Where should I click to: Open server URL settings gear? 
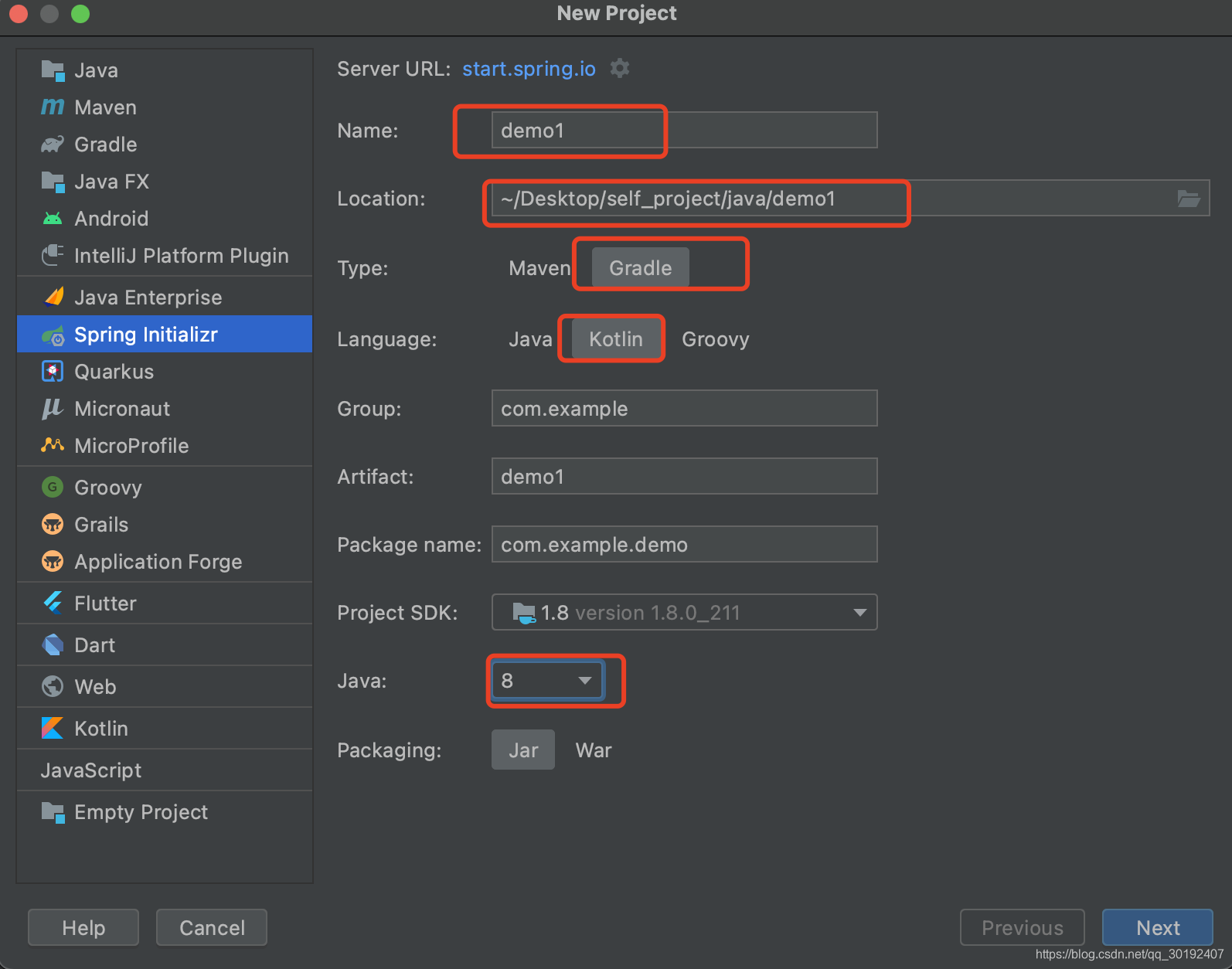(x=620, y=68)
